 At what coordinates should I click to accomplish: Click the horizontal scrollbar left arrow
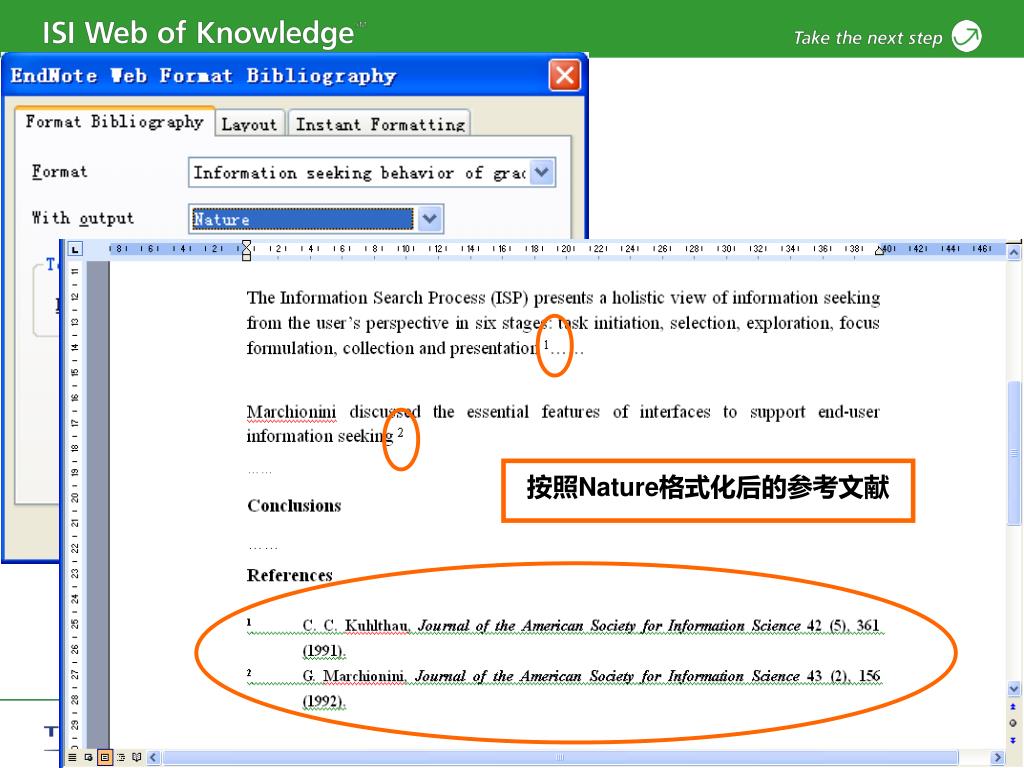[x=154, y=758]
